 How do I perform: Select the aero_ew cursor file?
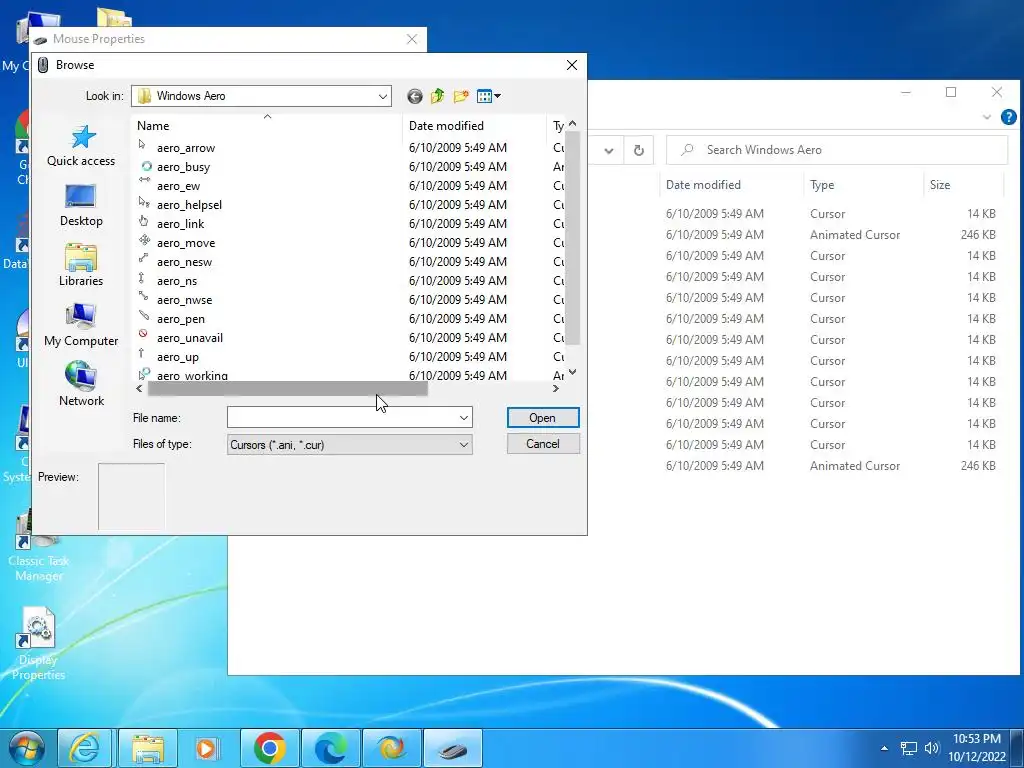click(x=178, y=186)
